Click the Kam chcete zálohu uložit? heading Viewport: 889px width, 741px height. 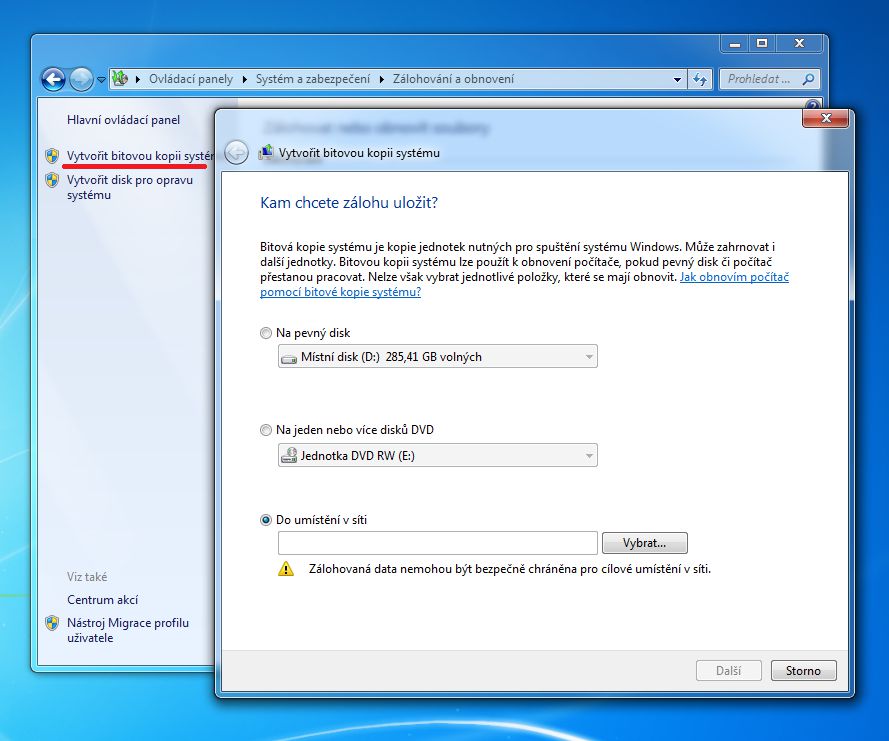tap(349, 203)
